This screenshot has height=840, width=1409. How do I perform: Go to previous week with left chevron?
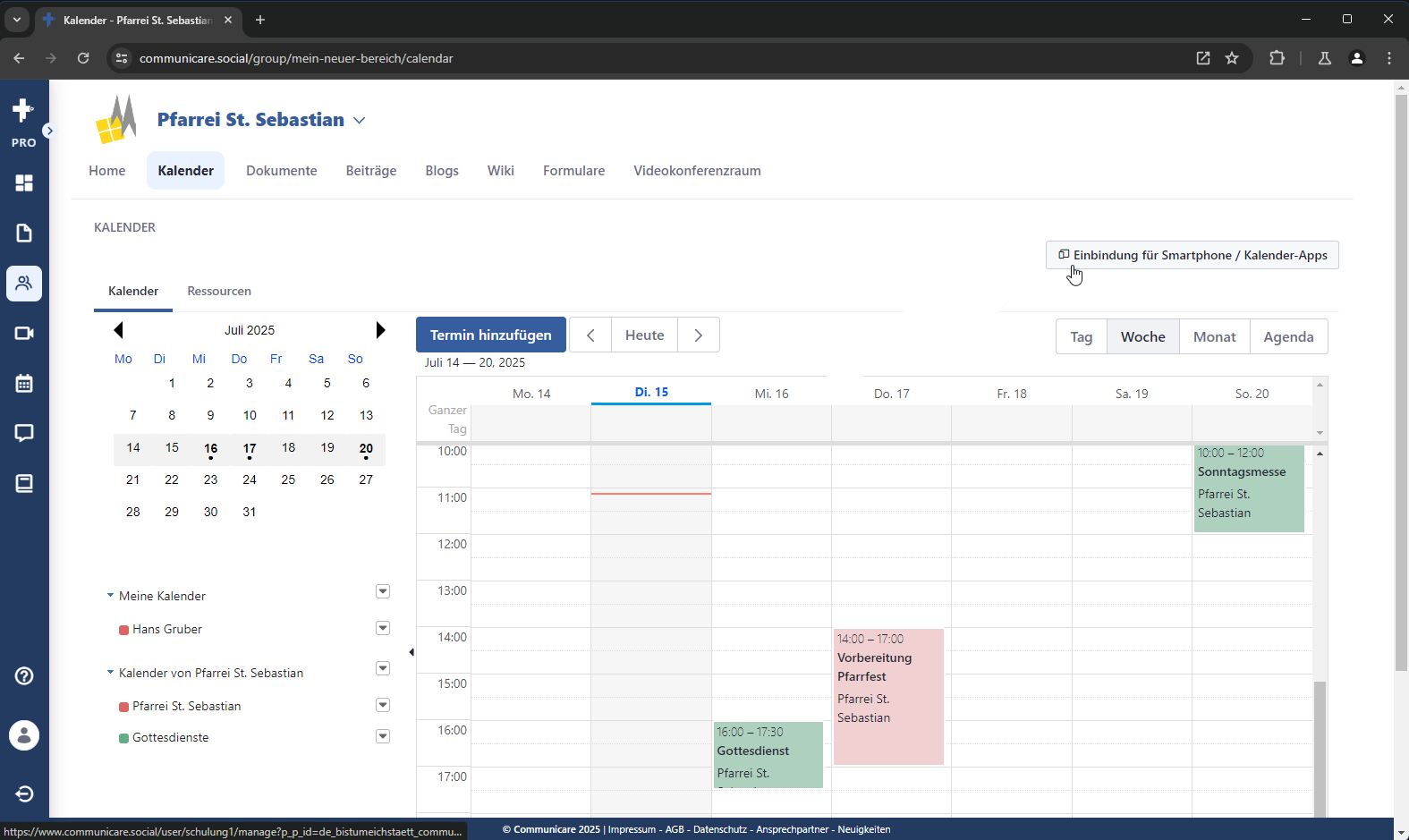(590, 335)
